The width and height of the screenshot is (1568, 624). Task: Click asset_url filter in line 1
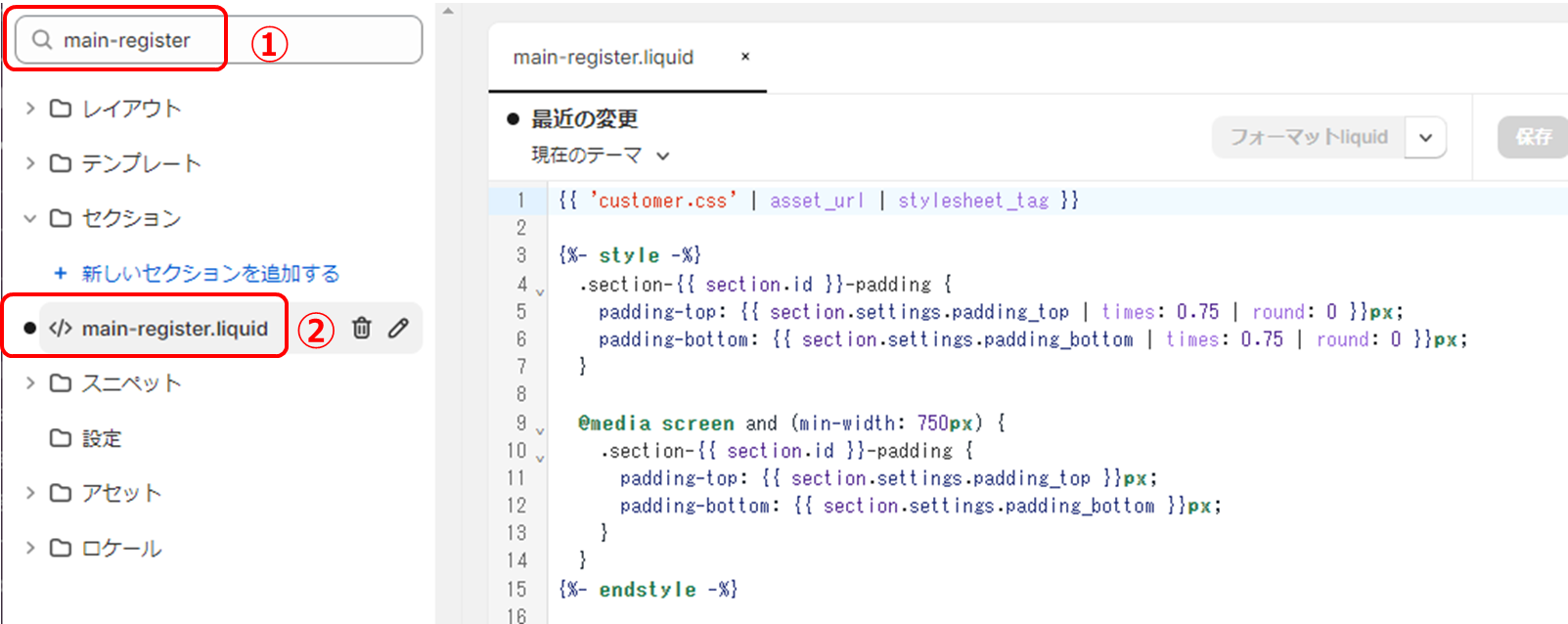pos(817,201)
